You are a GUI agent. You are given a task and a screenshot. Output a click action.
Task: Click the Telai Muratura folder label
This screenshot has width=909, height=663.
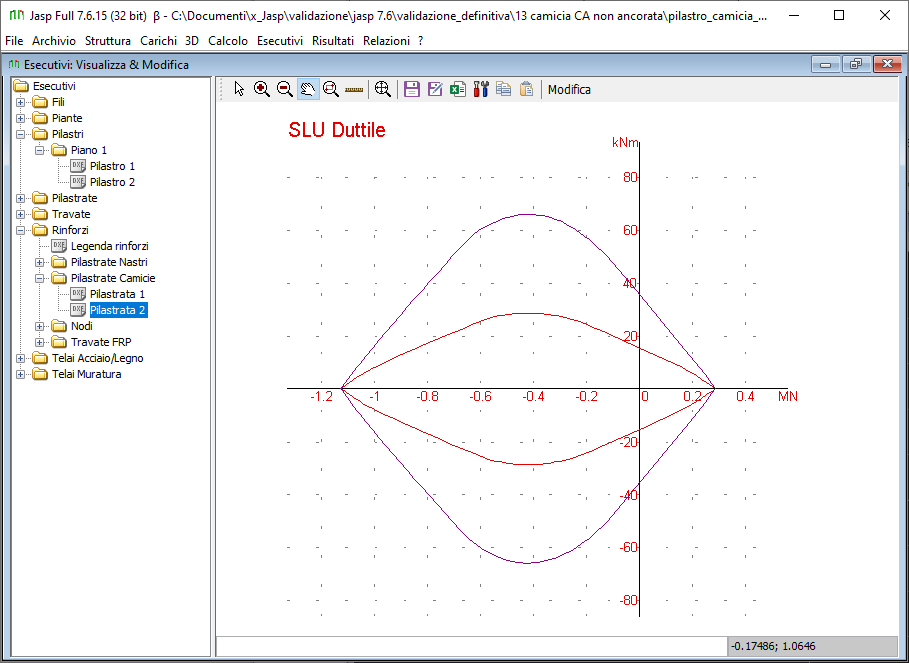(86, 374)
